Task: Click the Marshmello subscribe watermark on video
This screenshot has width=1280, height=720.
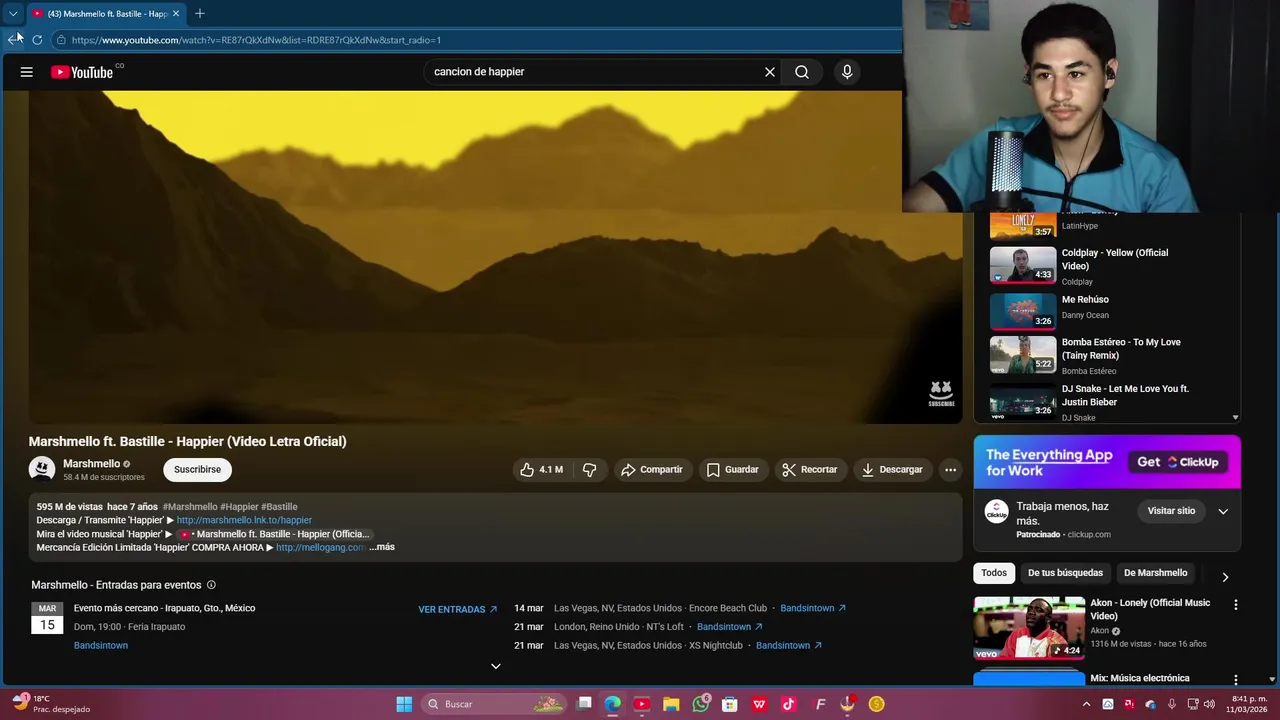Action: [941, 393]
